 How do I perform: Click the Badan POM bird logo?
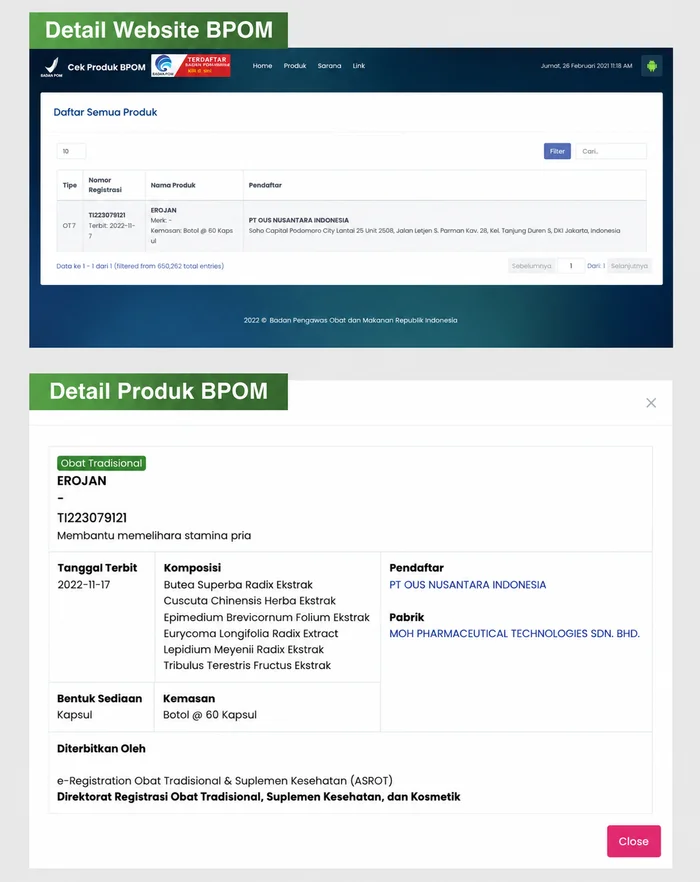coord(51,66)
